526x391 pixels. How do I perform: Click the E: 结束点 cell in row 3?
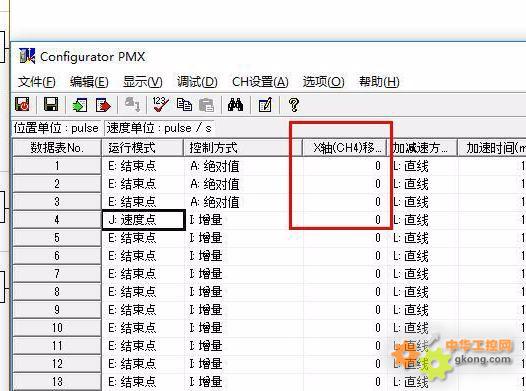coord(143,202)
